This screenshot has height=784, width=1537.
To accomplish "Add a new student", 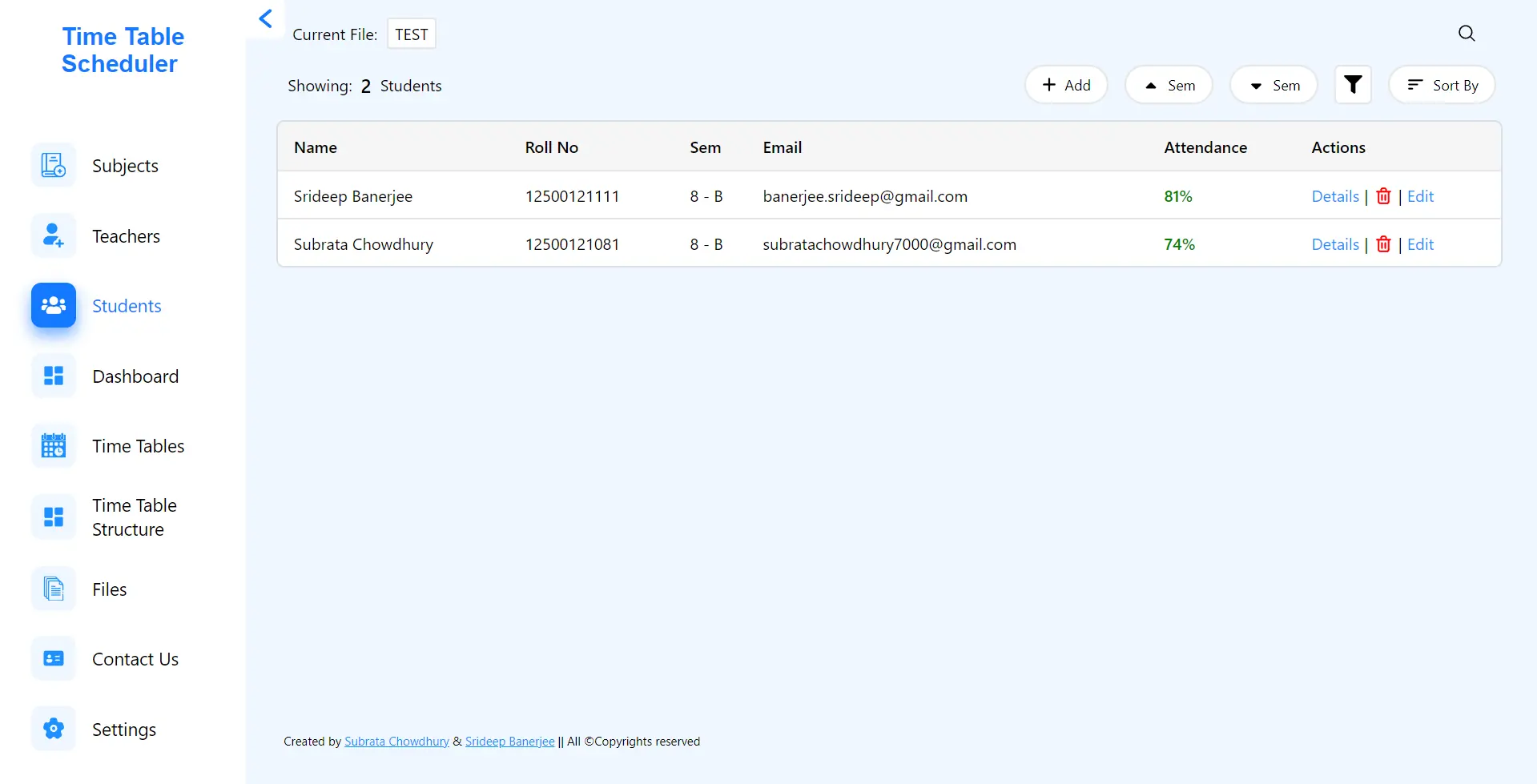I will click(1066, 85).
